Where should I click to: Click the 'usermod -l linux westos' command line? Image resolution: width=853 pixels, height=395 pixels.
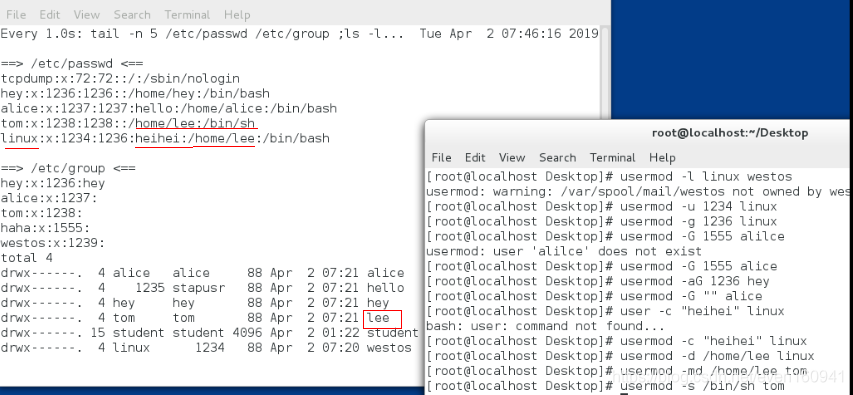click(x=609, y=176)
